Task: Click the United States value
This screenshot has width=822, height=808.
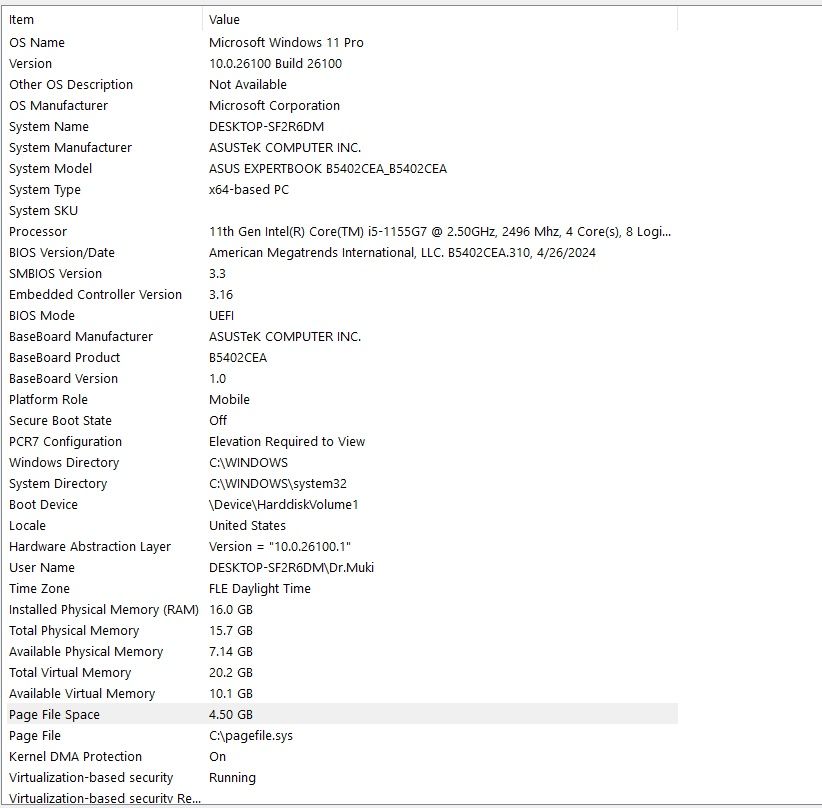Action: tap(247, 525)
